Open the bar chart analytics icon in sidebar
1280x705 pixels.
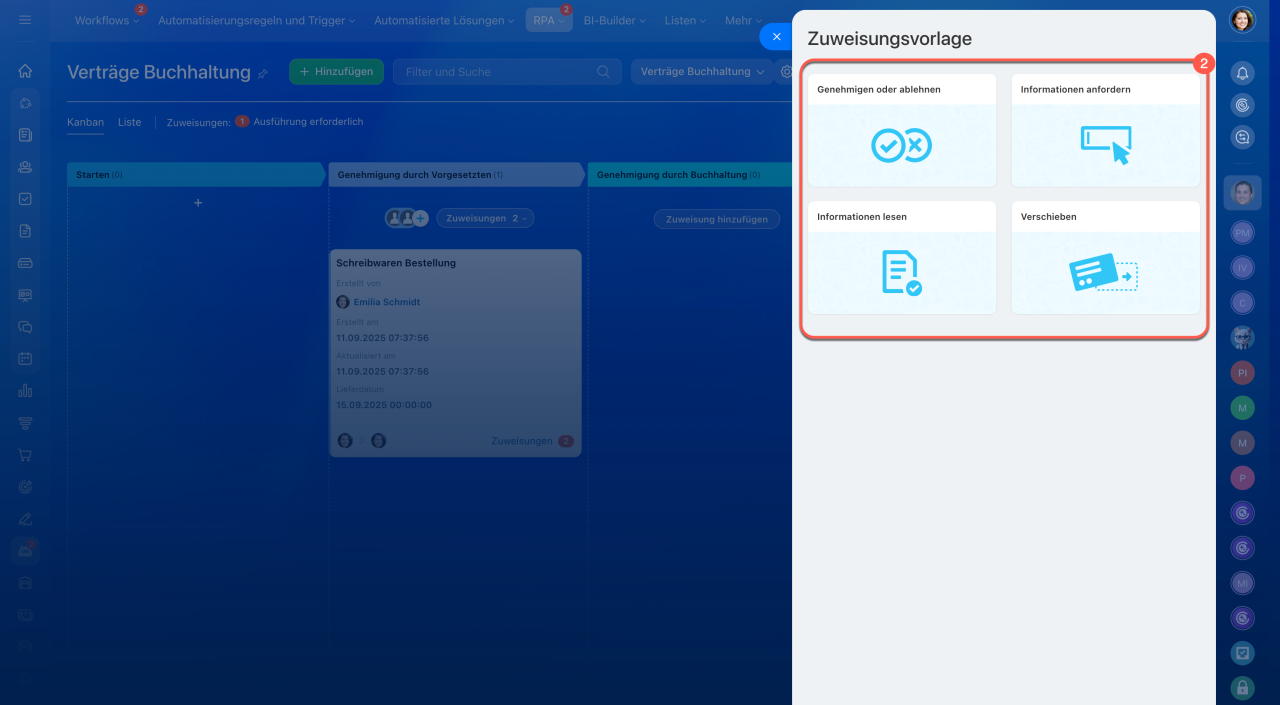coord(25,391)
